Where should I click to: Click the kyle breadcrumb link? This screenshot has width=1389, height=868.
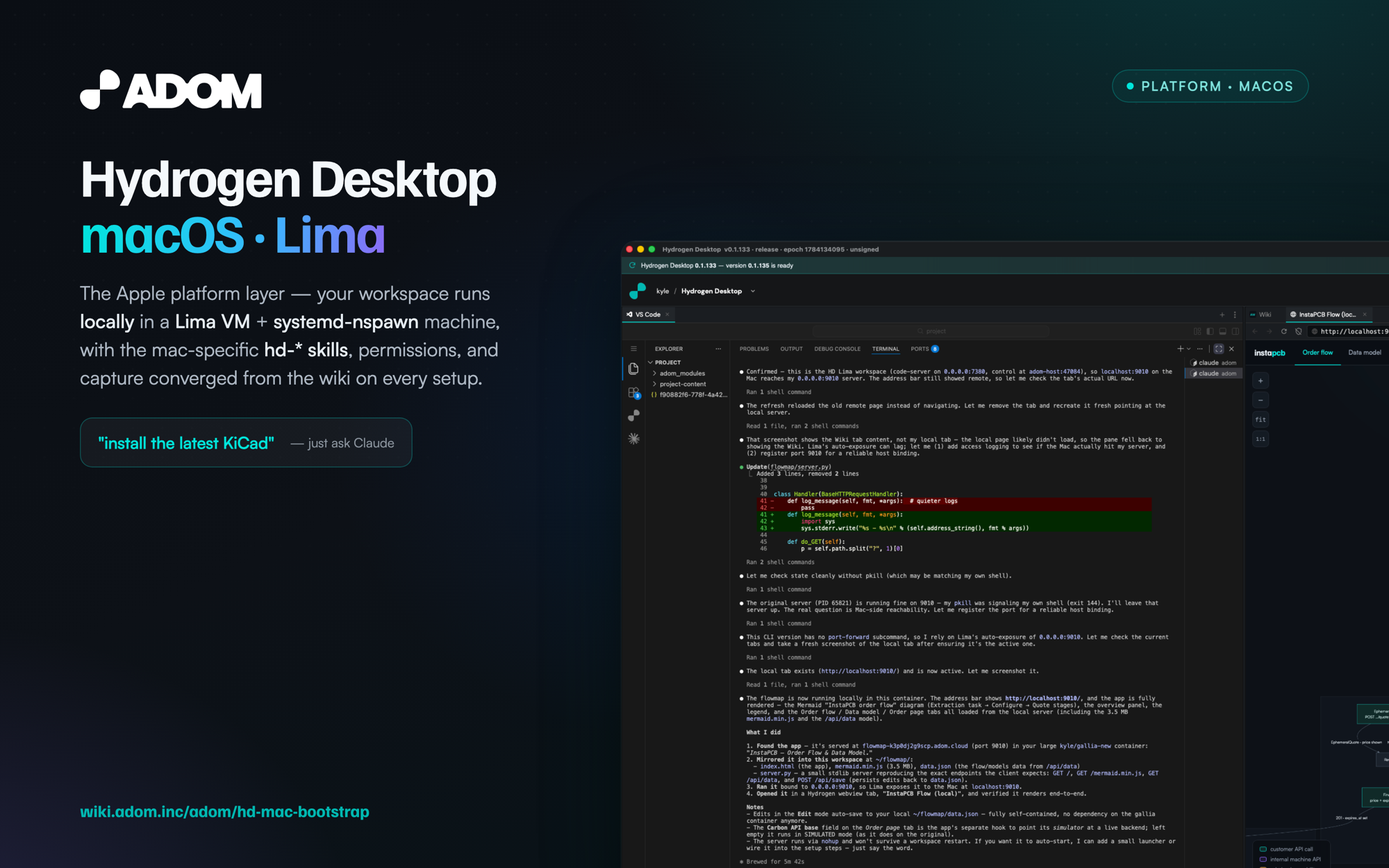(663, 291)
